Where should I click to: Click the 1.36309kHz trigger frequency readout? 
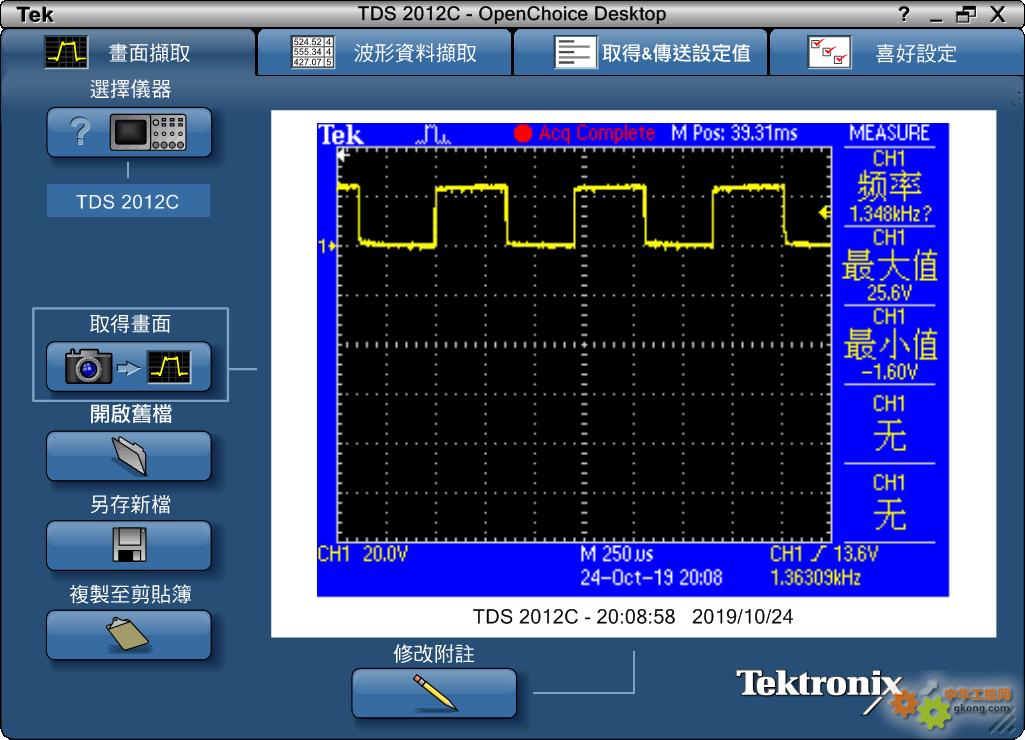[x=815, y=578]
